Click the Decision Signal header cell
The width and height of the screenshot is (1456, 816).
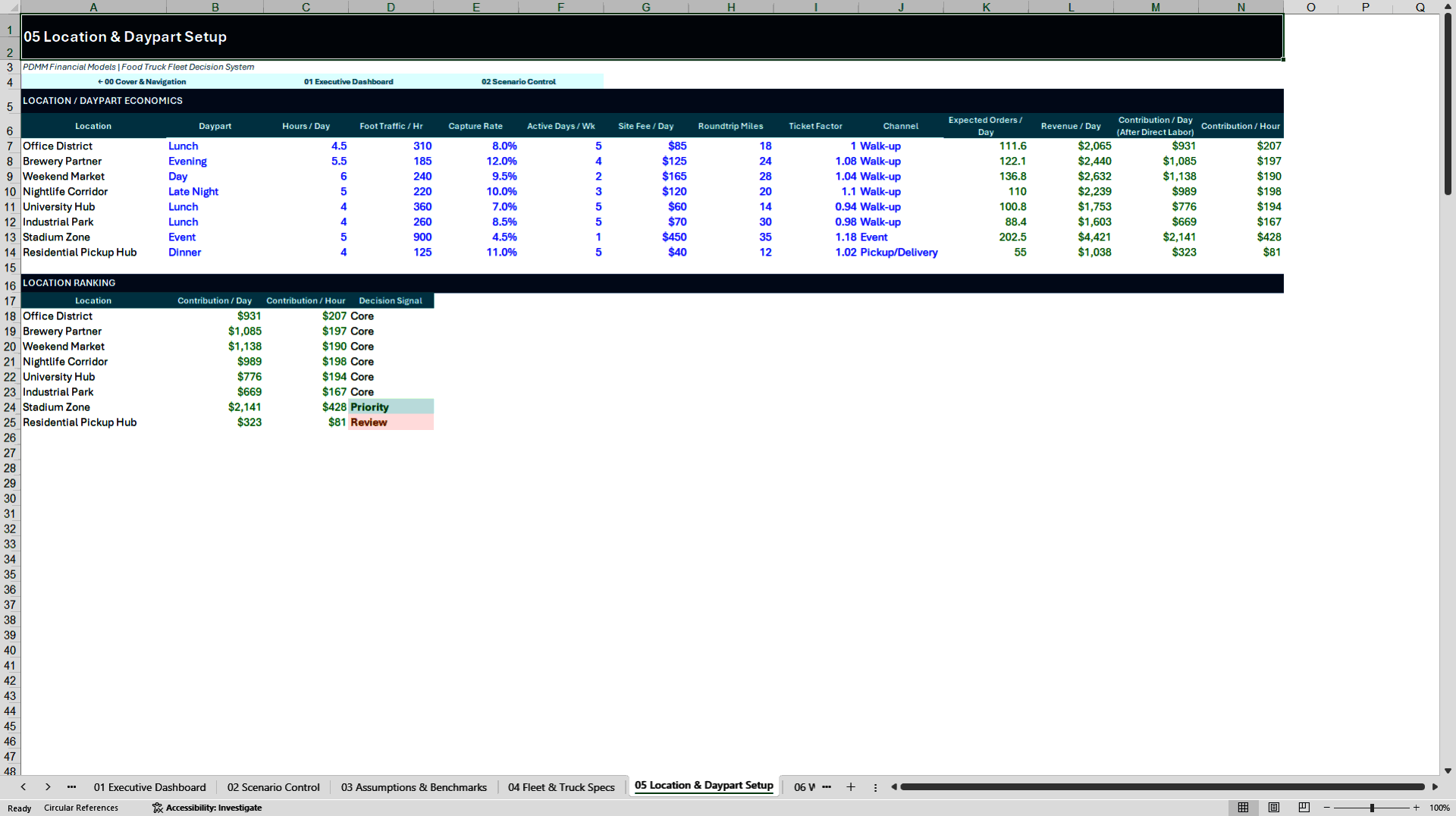pyautogui.click(x=391, y=301)
